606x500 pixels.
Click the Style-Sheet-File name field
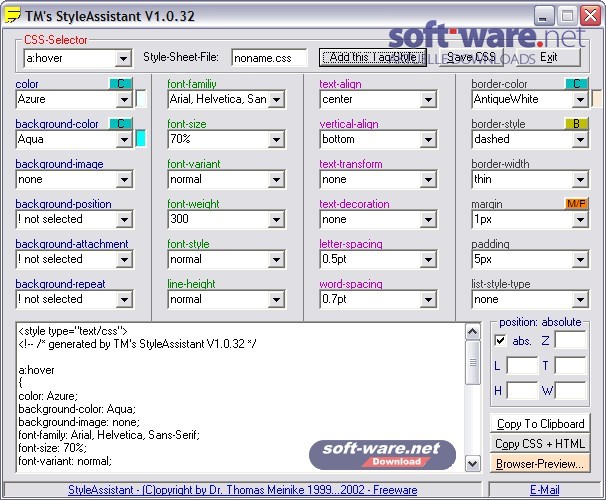(269, 58)
